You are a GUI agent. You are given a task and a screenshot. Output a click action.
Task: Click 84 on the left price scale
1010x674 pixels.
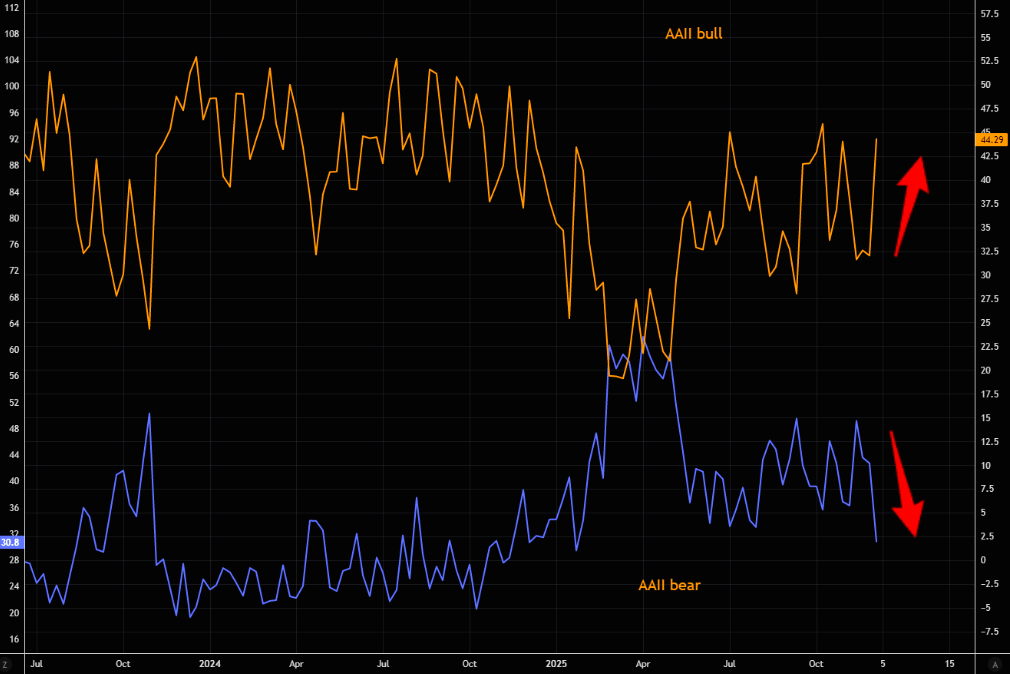click(12, 192)
